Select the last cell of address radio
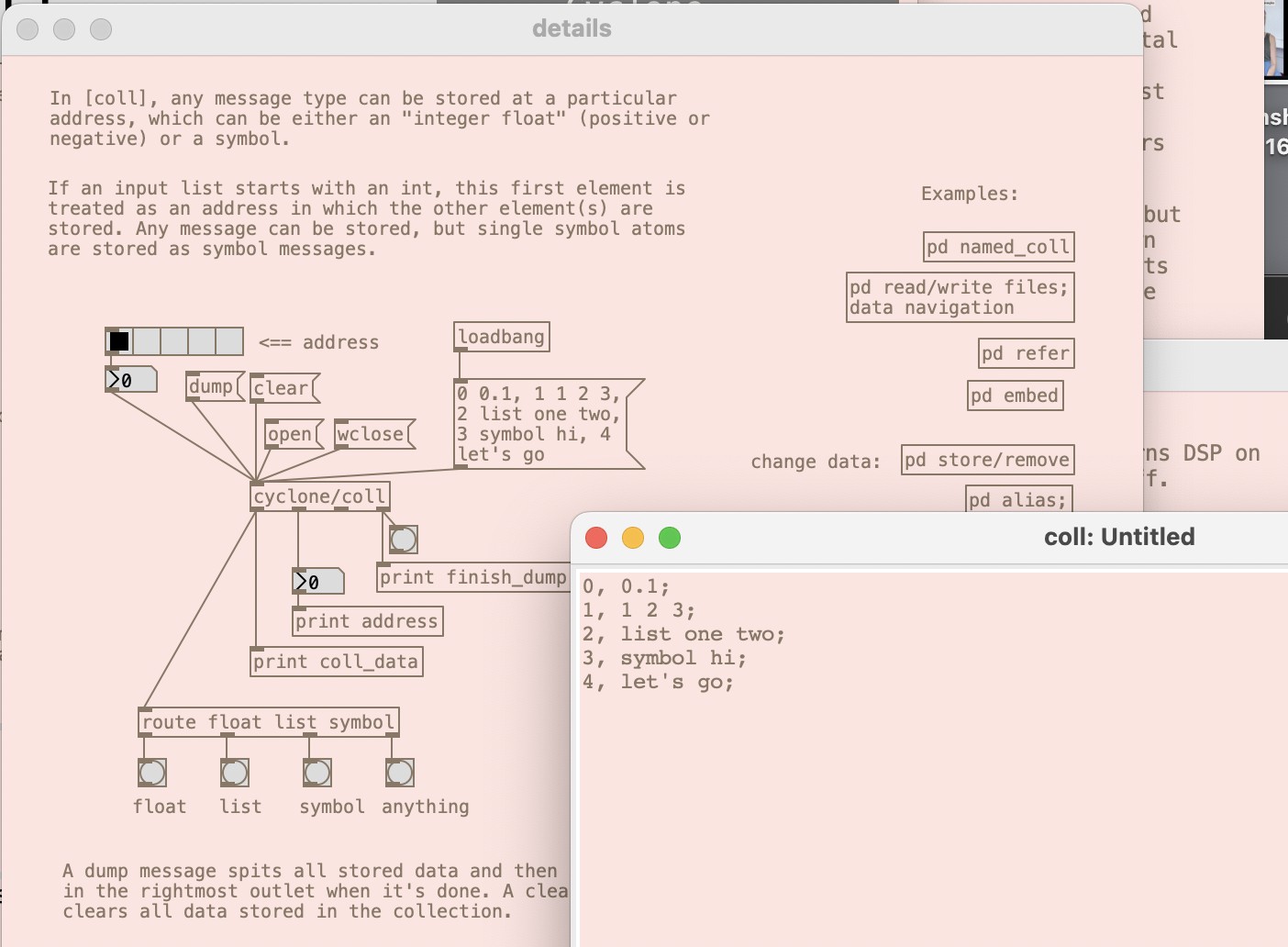Screen dimensions: 1288x947 [229, 341]
